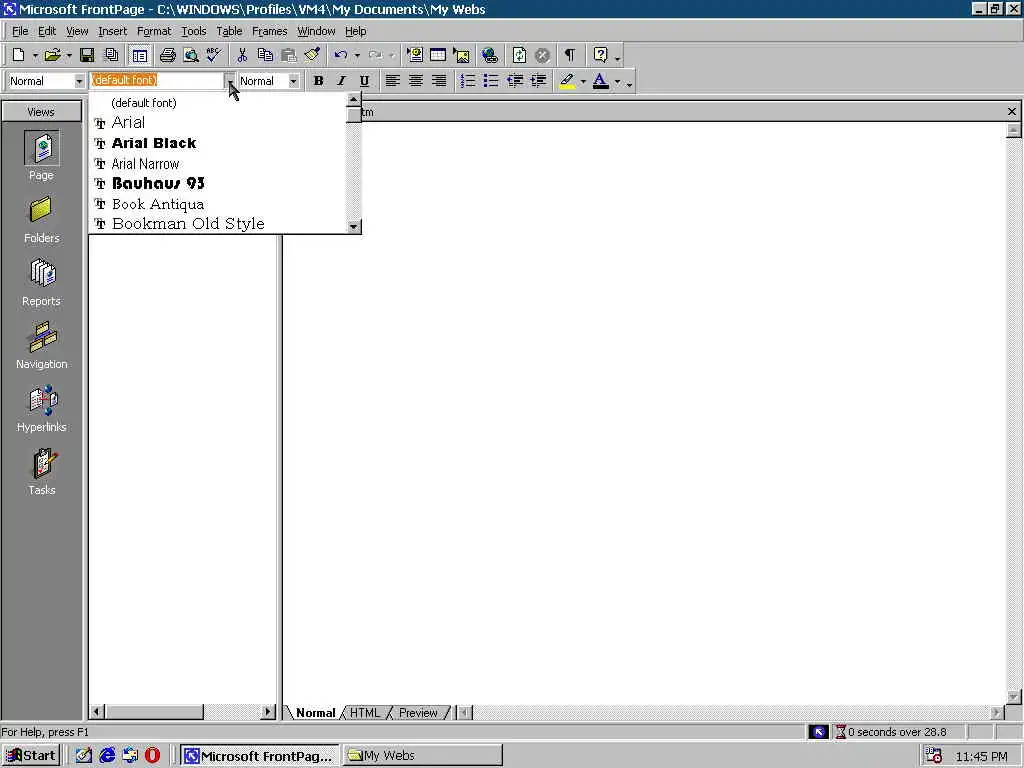The image size is (1024, 768).
Task: Apply the yellow Highlight Color
Action: click(567, 81)
